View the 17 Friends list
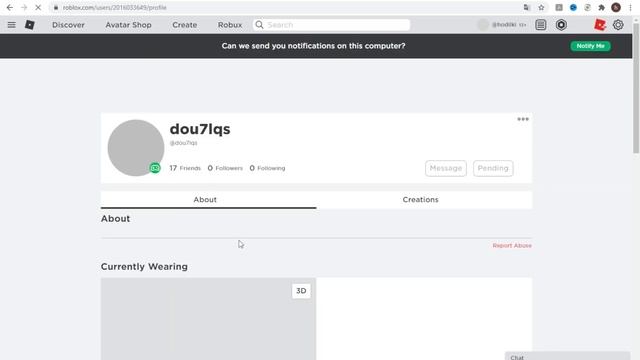The height and width of the screenshot is (360, 640). tap(185, 168)
